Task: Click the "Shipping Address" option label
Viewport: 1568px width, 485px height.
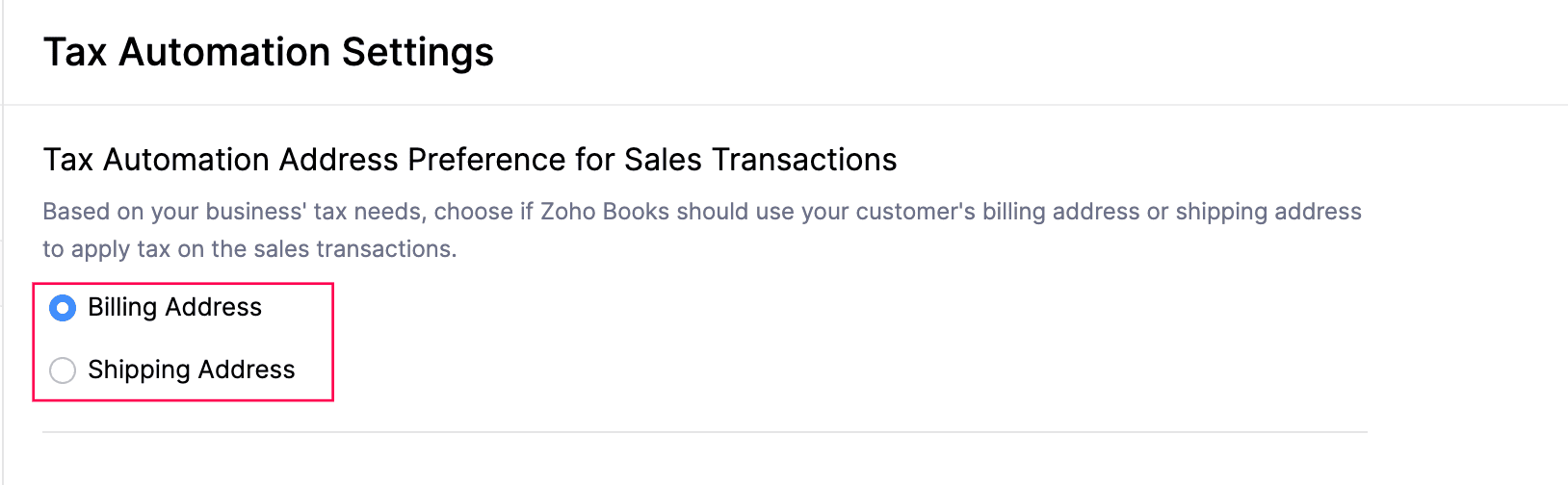Action: [191, 370]
